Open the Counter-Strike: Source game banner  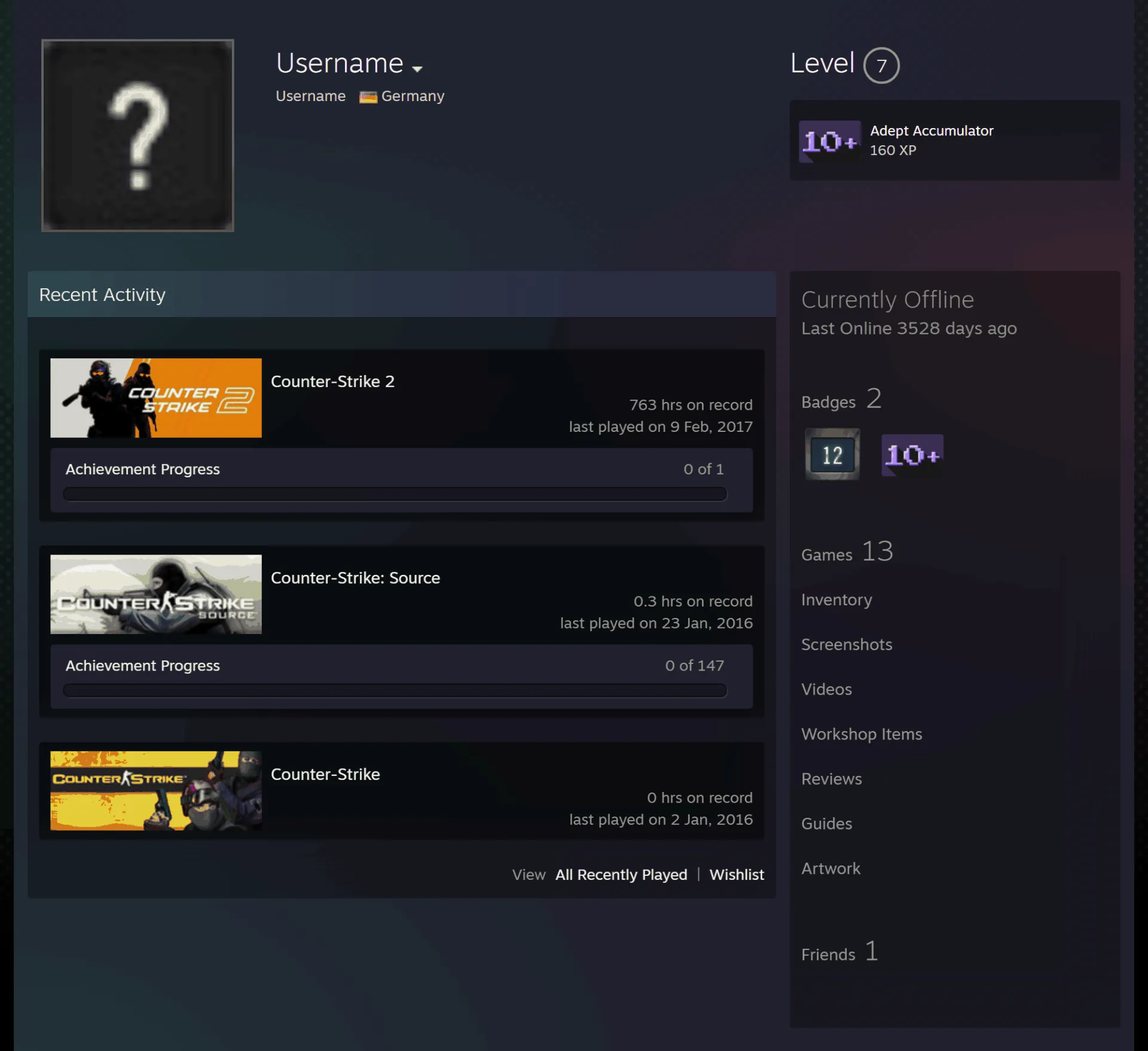pyautogui.click(x=156, y=594)
